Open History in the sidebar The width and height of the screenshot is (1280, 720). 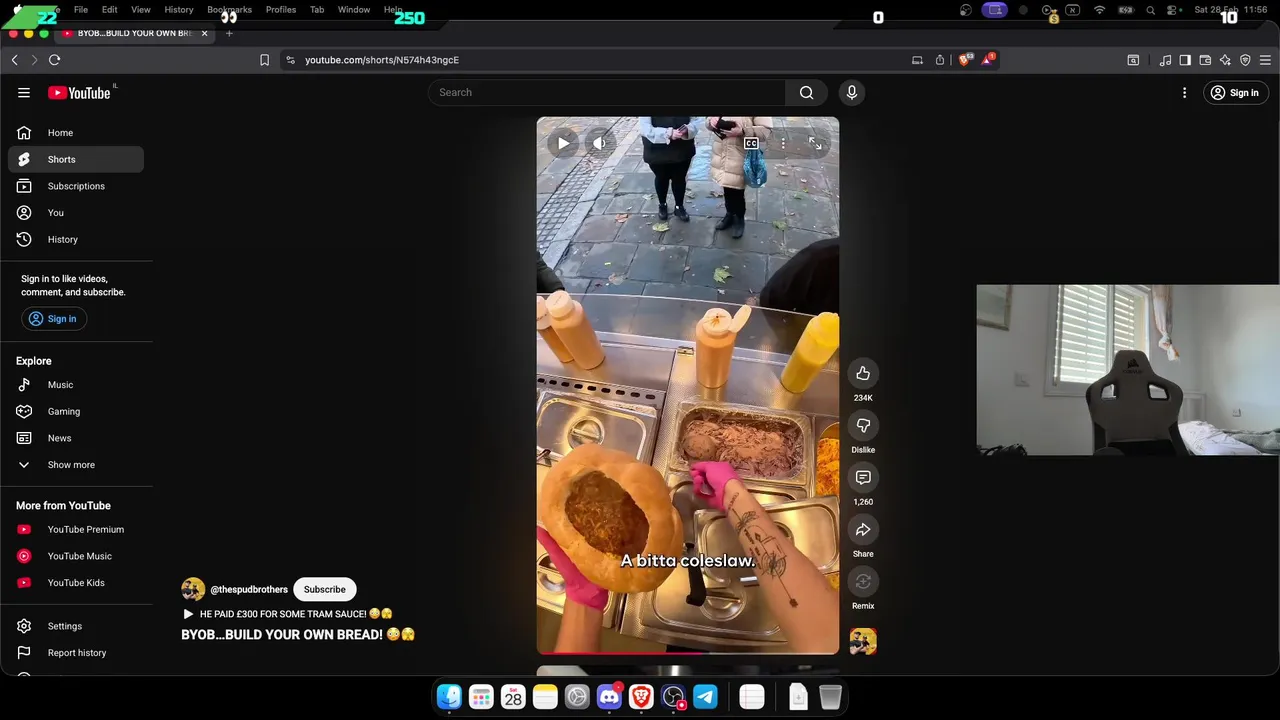(76, 239)
